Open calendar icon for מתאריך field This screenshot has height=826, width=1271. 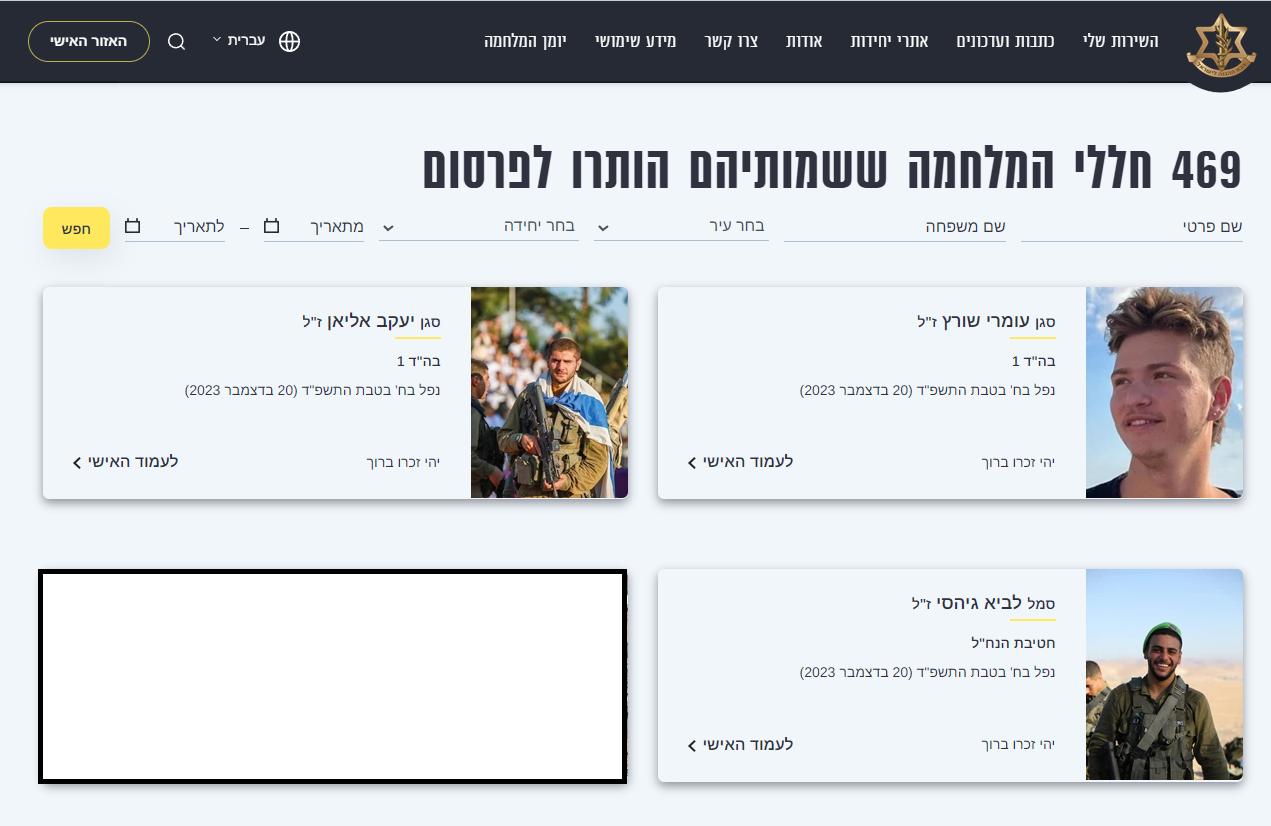272,226
